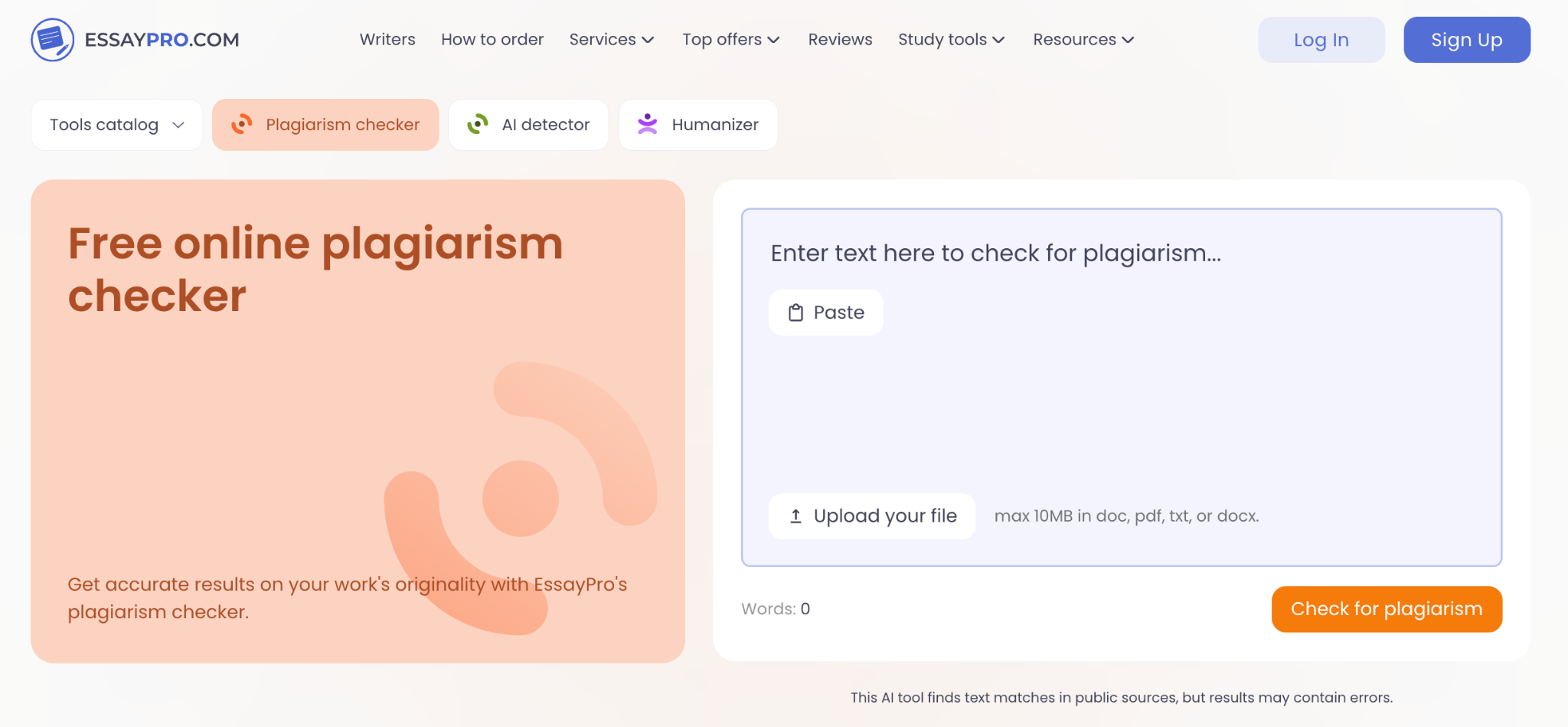Screen dimensions: 1568x727
Task: Select the orange Plagiarism checker icon
Action: (x=243, y=124)
